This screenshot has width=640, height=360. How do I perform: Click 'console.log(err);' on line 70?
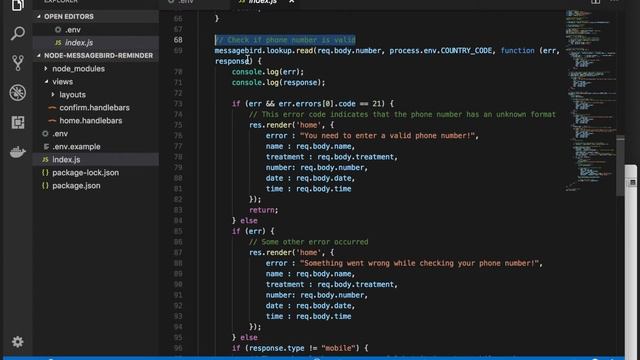tap(268, 72)
